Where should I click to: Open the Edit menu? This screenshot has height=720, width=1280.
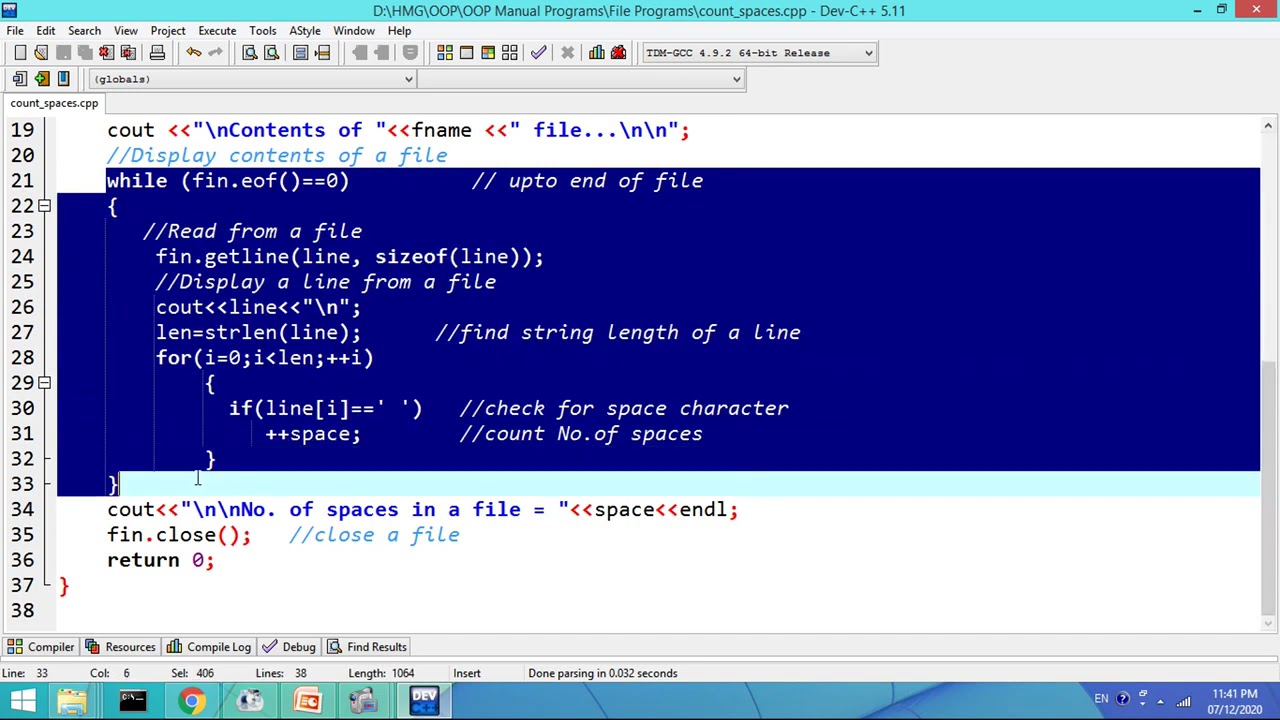point(46,30)
